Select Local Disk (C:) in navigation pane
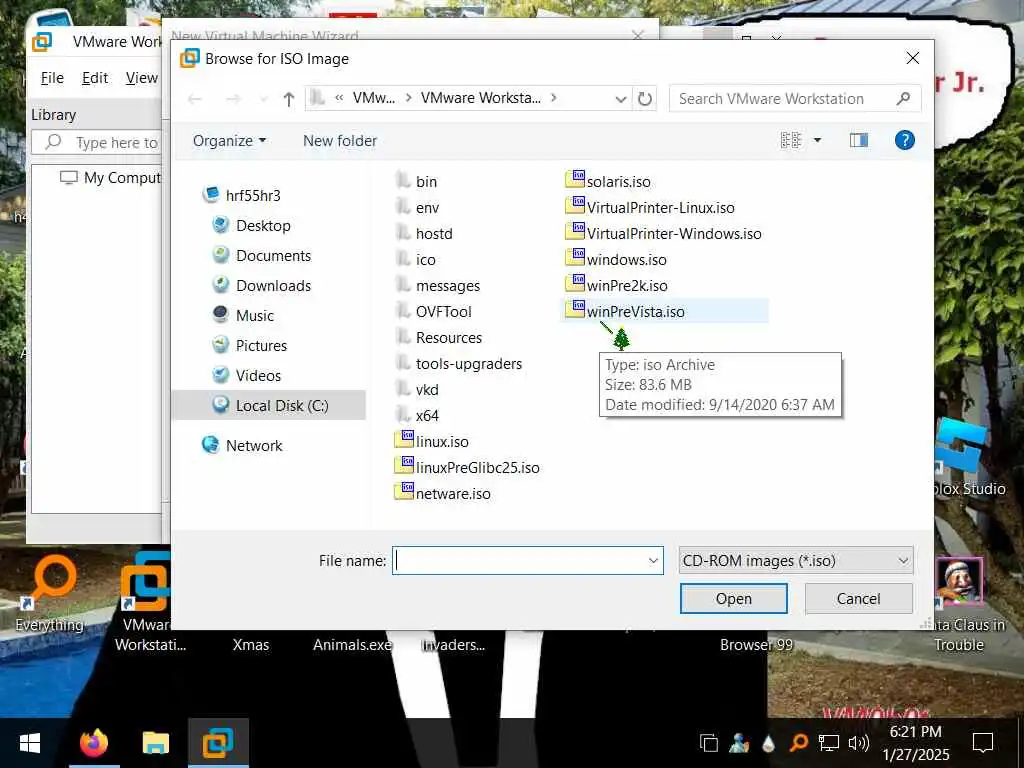1024x768 pixels. [x=269, y=406]
